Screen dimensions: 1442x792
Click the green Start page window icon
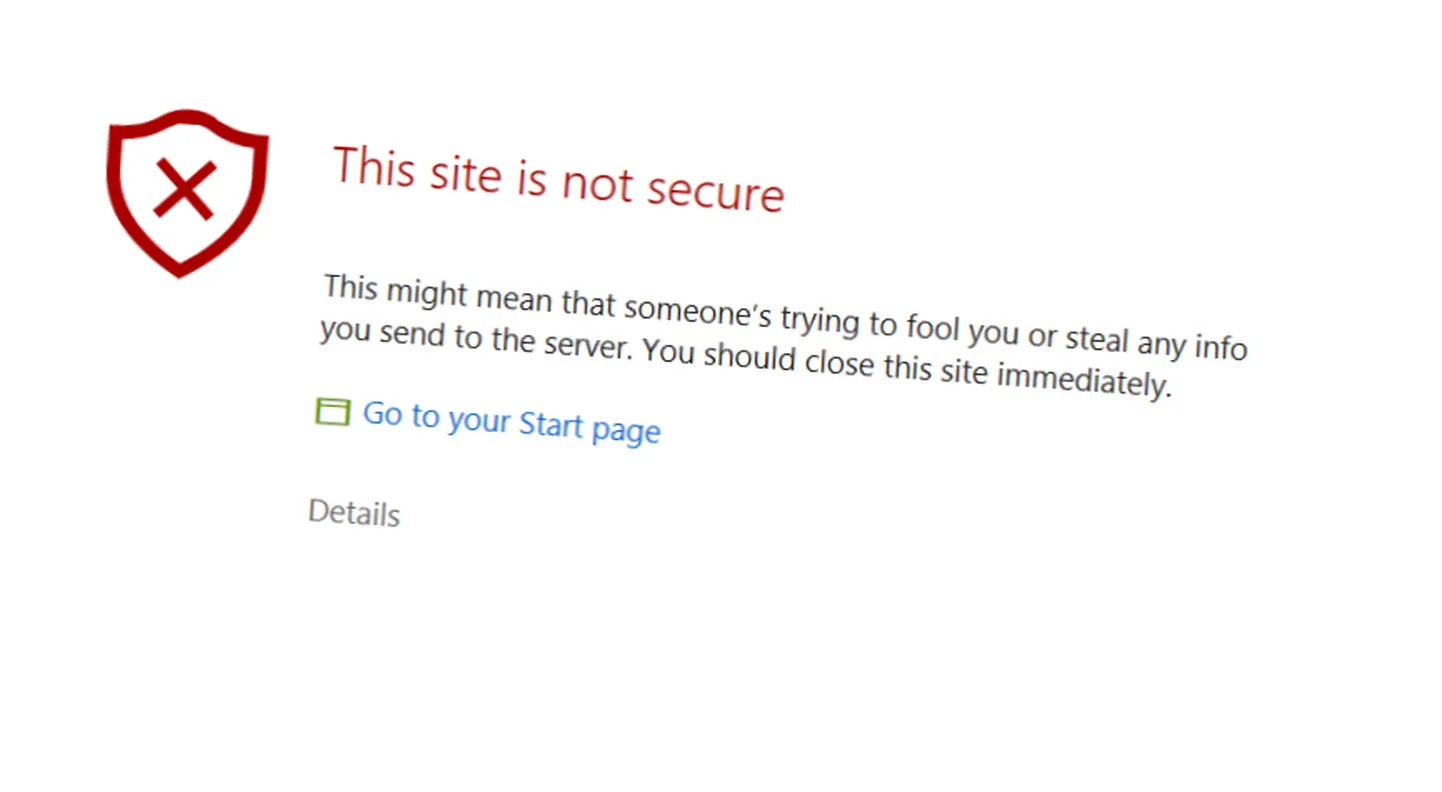(x=332, y=411)
